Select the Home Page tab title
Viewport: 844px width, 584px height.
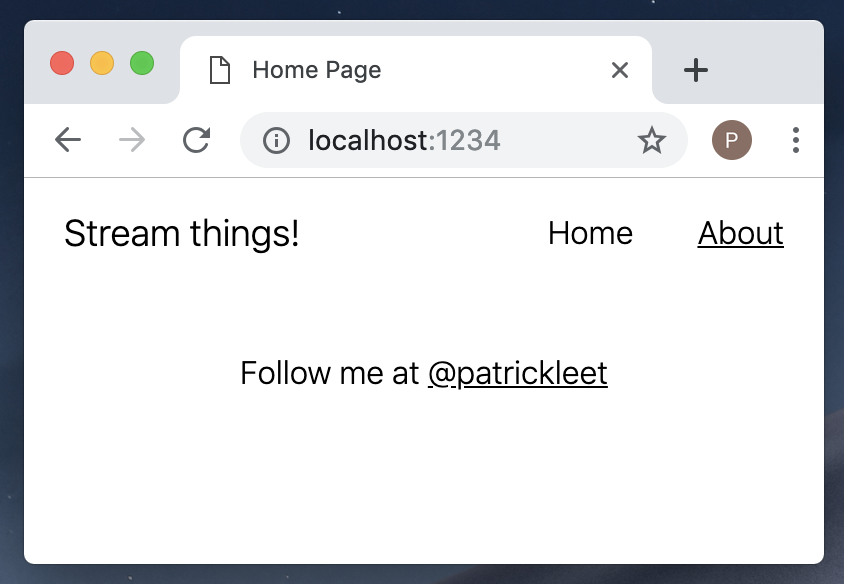(316, 70)
